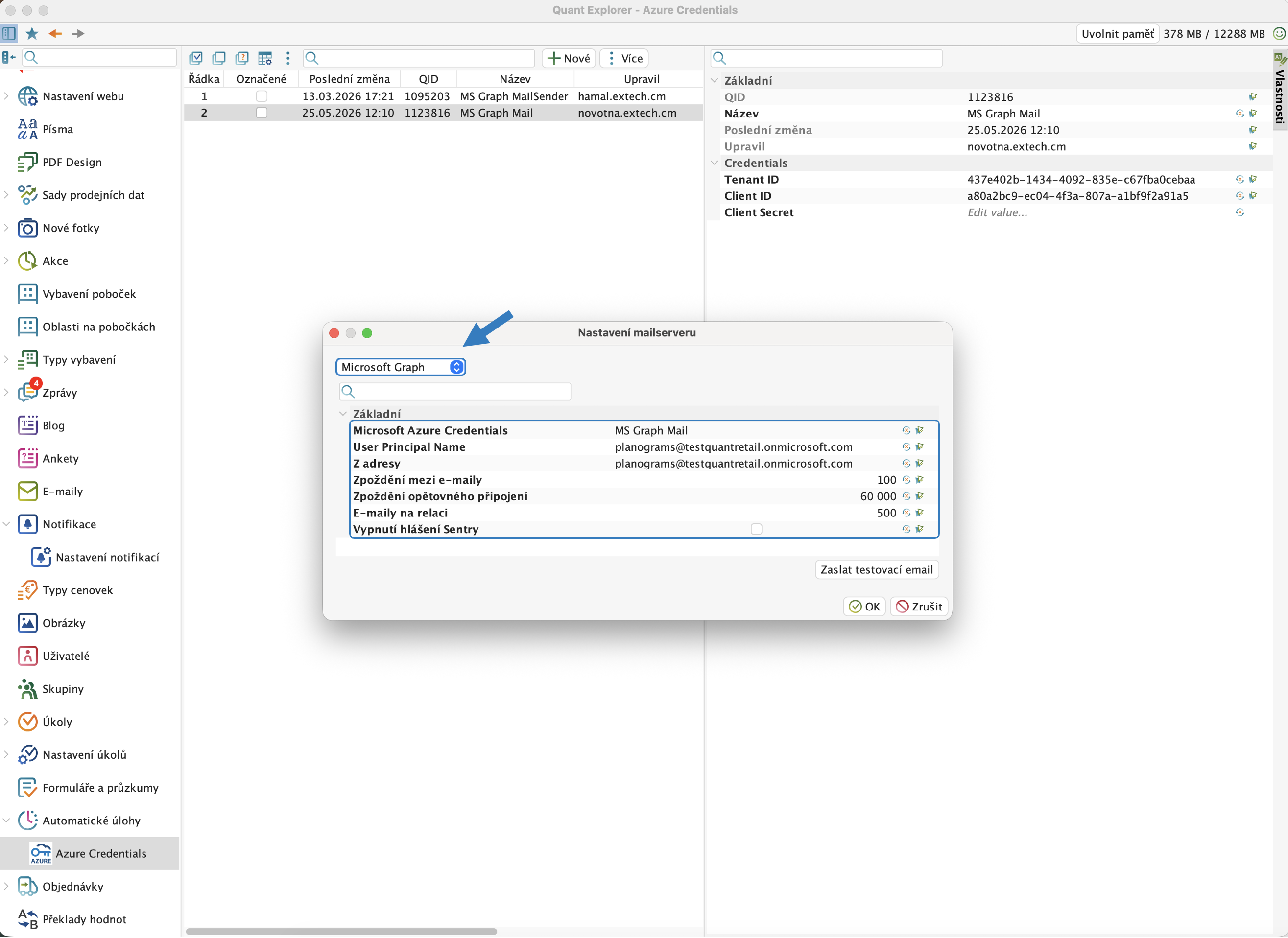
Task: Click the favorites star icon
Action: 32,33
